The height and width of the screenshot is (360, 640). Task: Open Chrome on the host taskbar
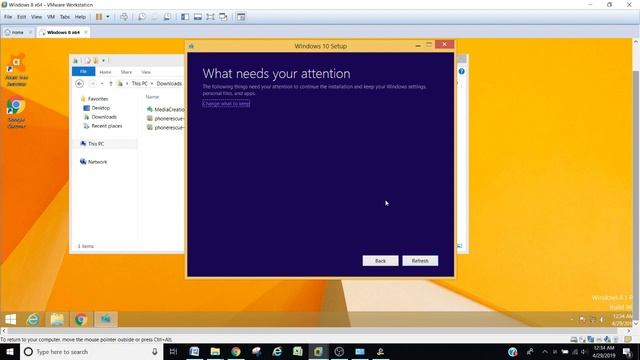coord(236,352)
